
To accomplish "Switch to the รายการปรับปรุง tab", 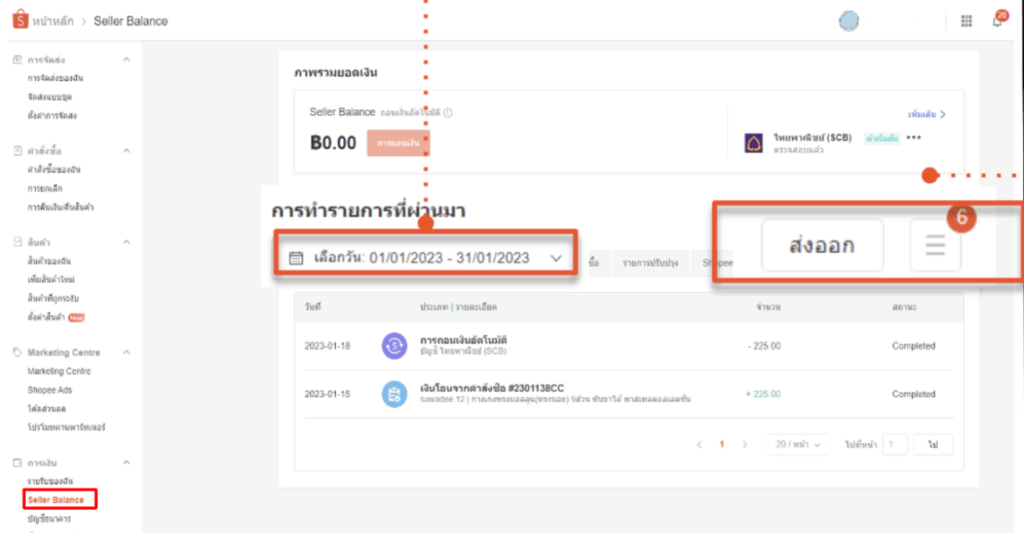I will tap(650, 263).
